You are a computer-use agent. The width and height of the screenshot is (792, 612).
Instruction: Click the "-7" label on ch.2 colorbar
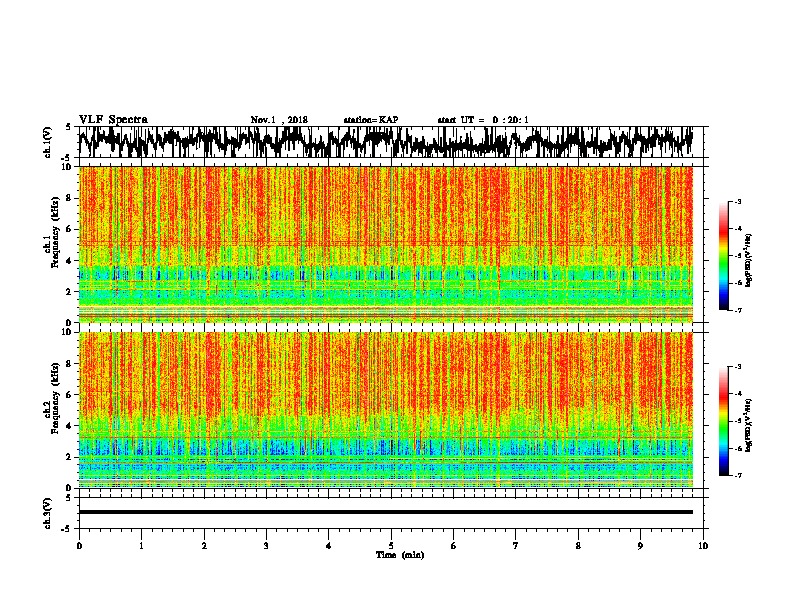(x=737, y=475)
